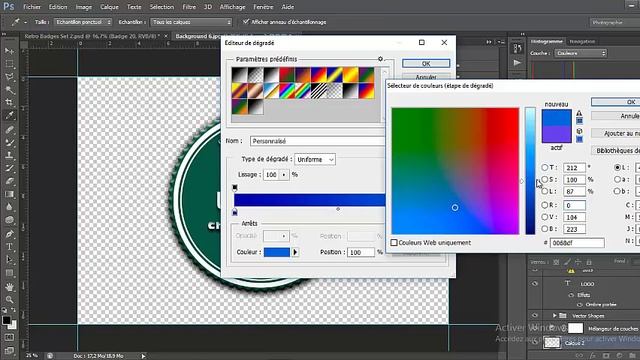Select the Path Selection tool
This screenshot has height=360, width=640.
tap(9, 260)
